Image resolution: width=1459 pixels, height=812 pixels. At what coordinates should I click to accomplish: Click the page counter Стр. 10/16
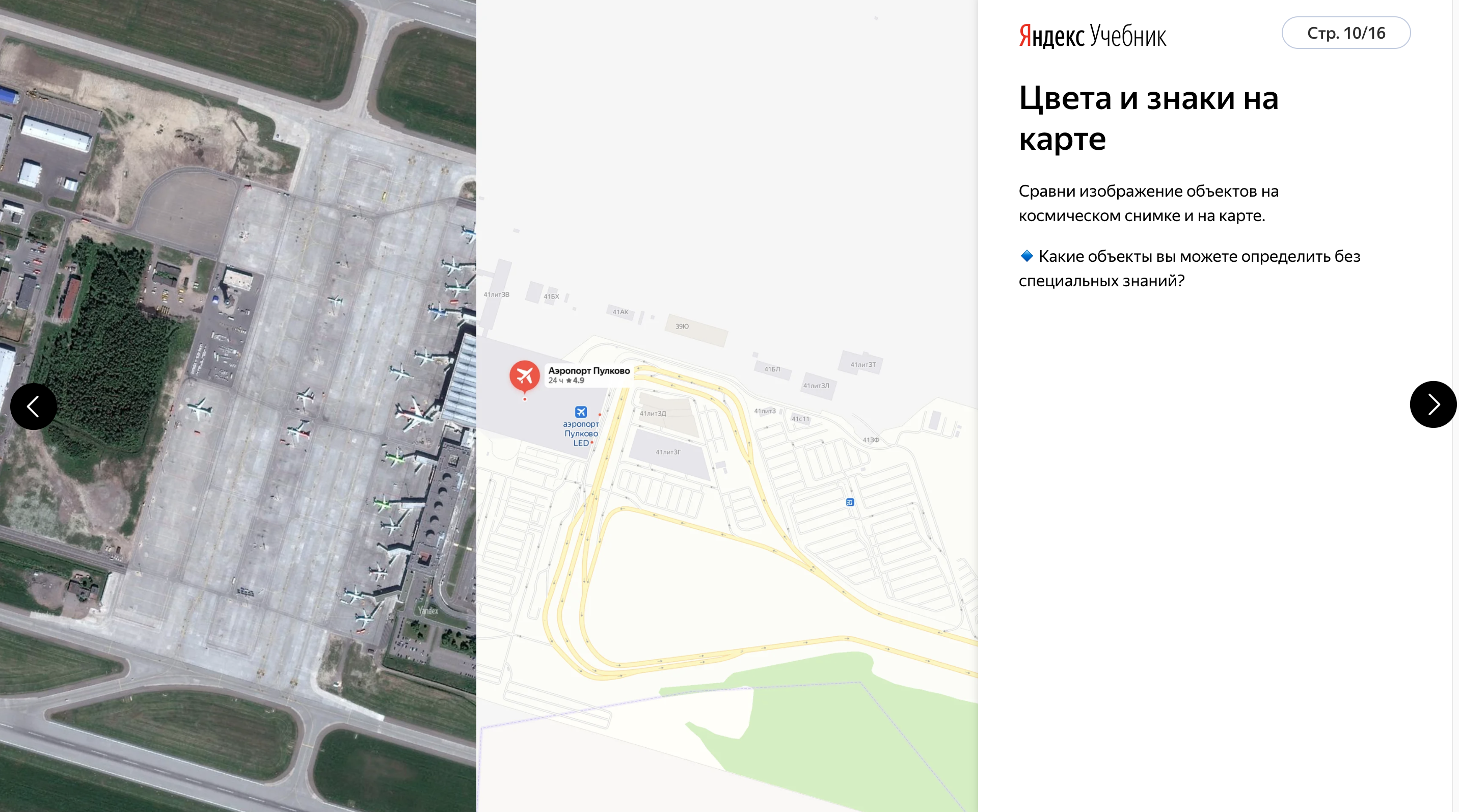1346,33
